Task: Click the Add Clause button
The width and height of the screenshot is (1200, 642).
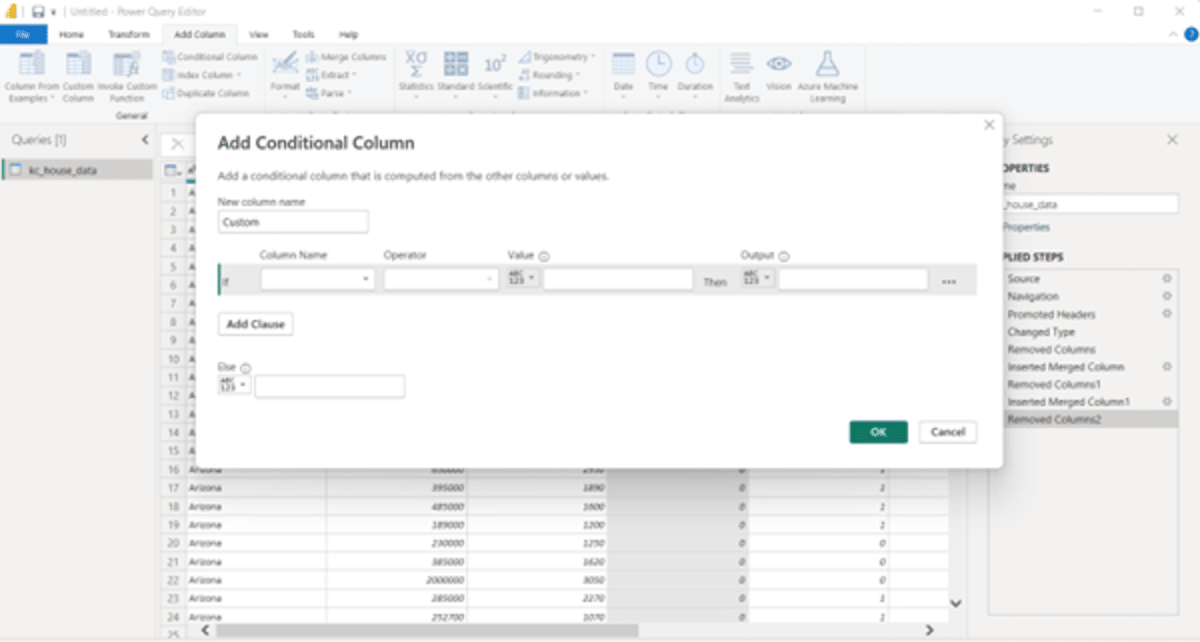Action: tap(255, 324)
